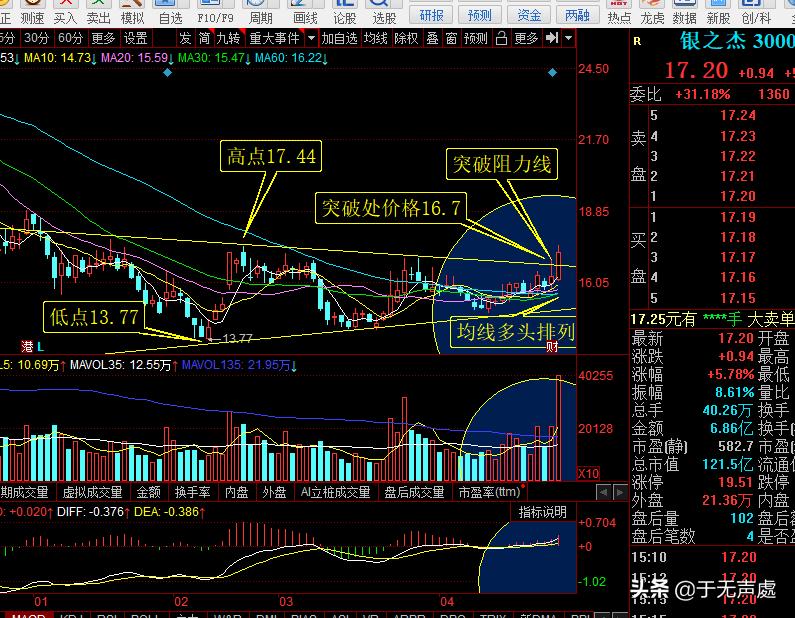Select the 换手率 indicator tab

193,492
